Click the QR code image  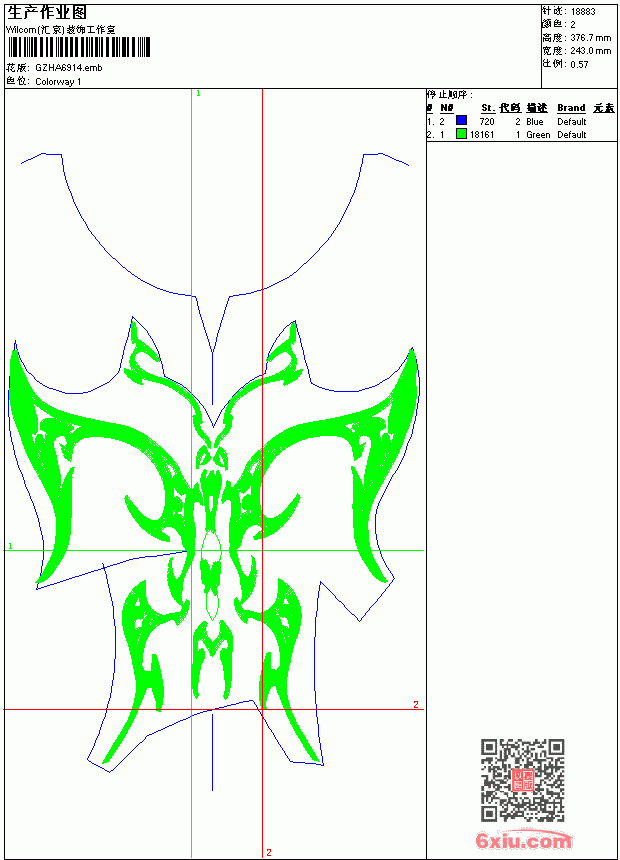point(522,780)
